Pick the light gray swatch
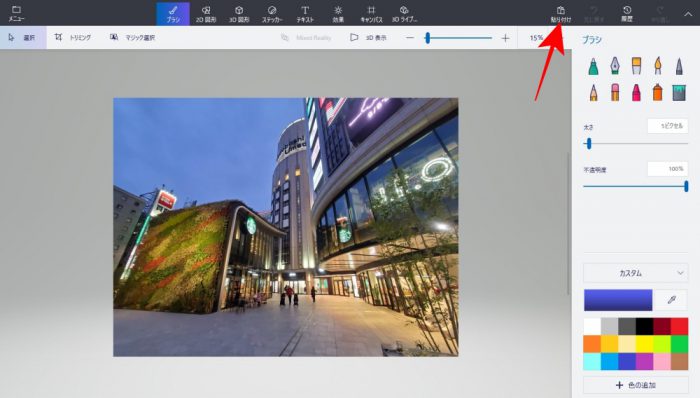 [610, 326]
